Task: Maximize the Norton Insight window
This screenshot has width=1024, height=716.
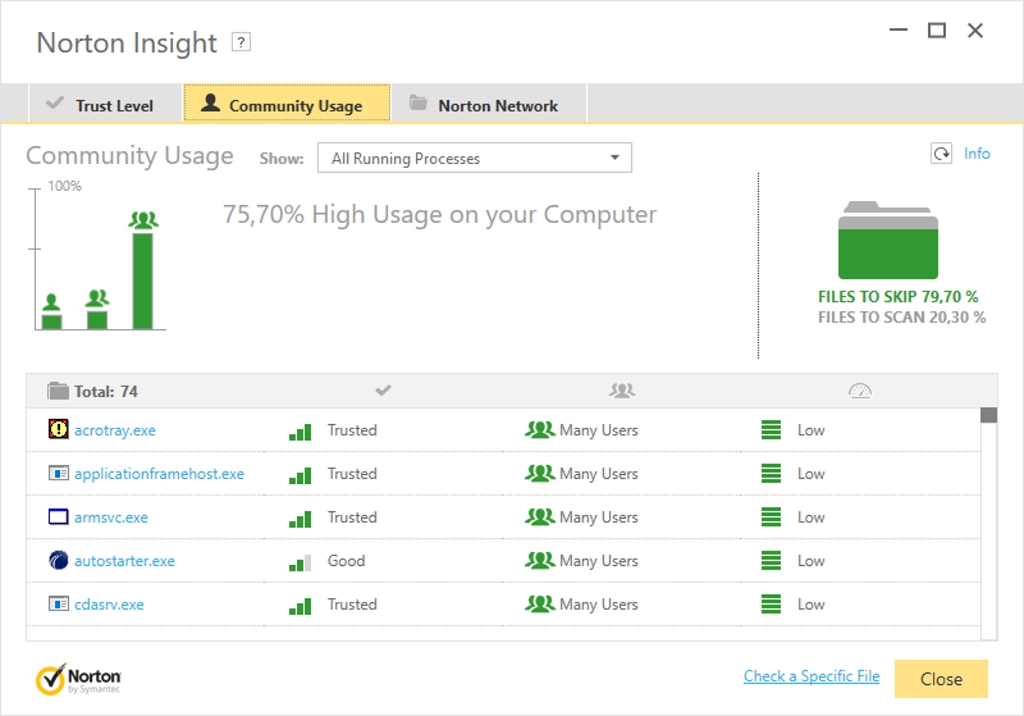Action: point(937,31)
